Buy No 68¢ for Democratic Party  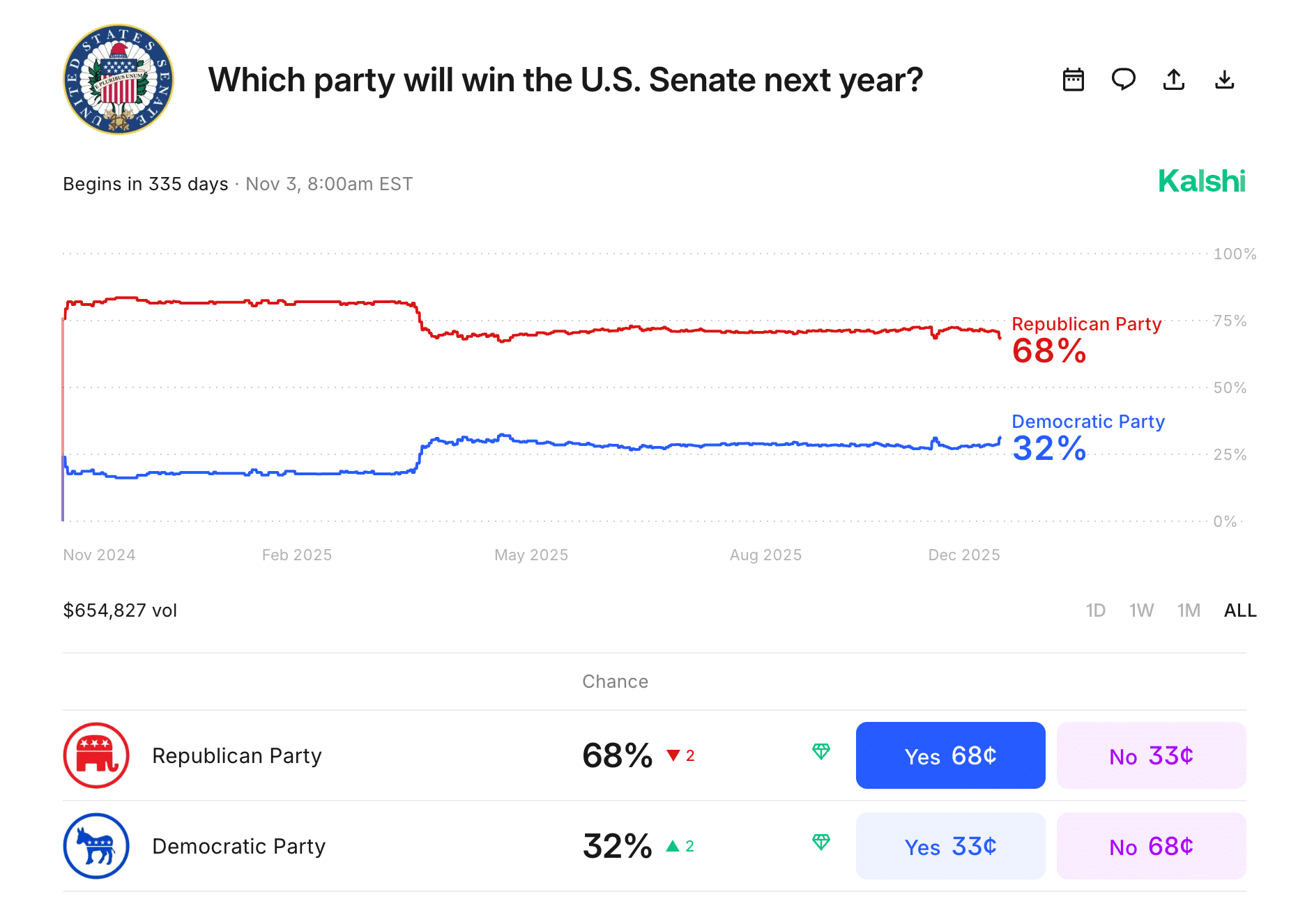1151,846
